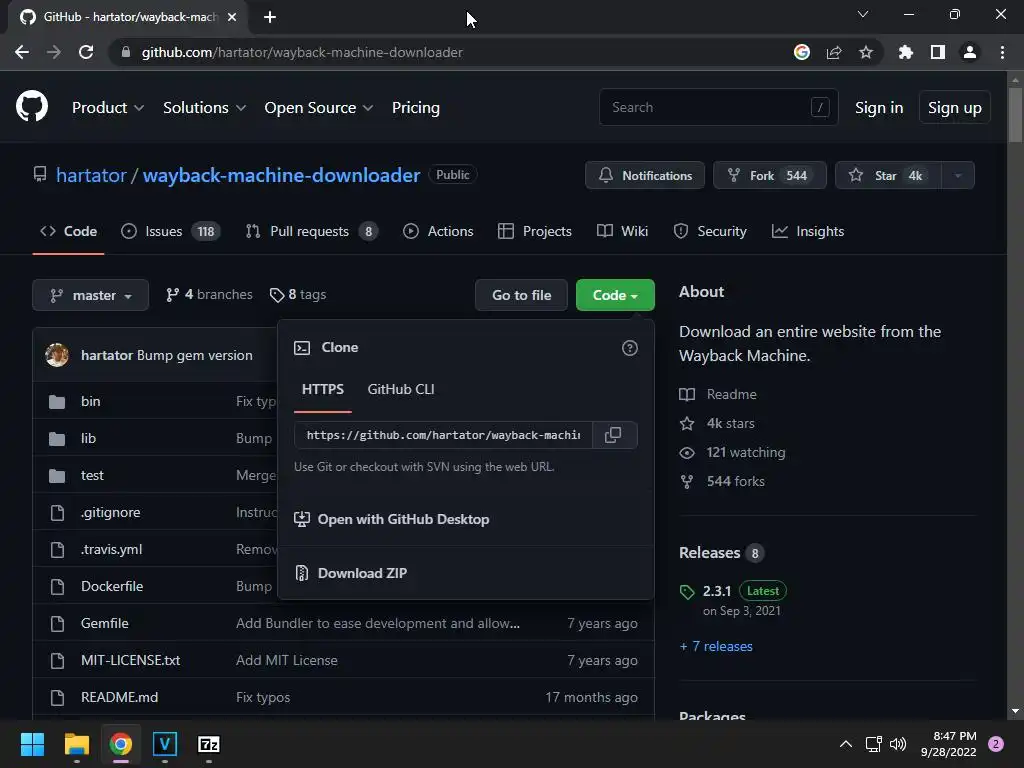
Task: Open the Windows Start menu
Action: pos(32,744)
